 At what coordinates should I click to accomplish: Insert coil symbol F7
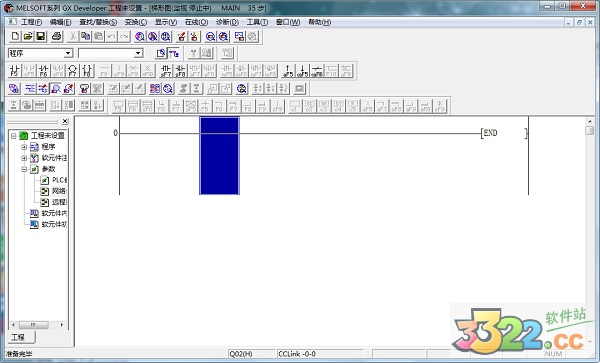[x=72, y=71]
